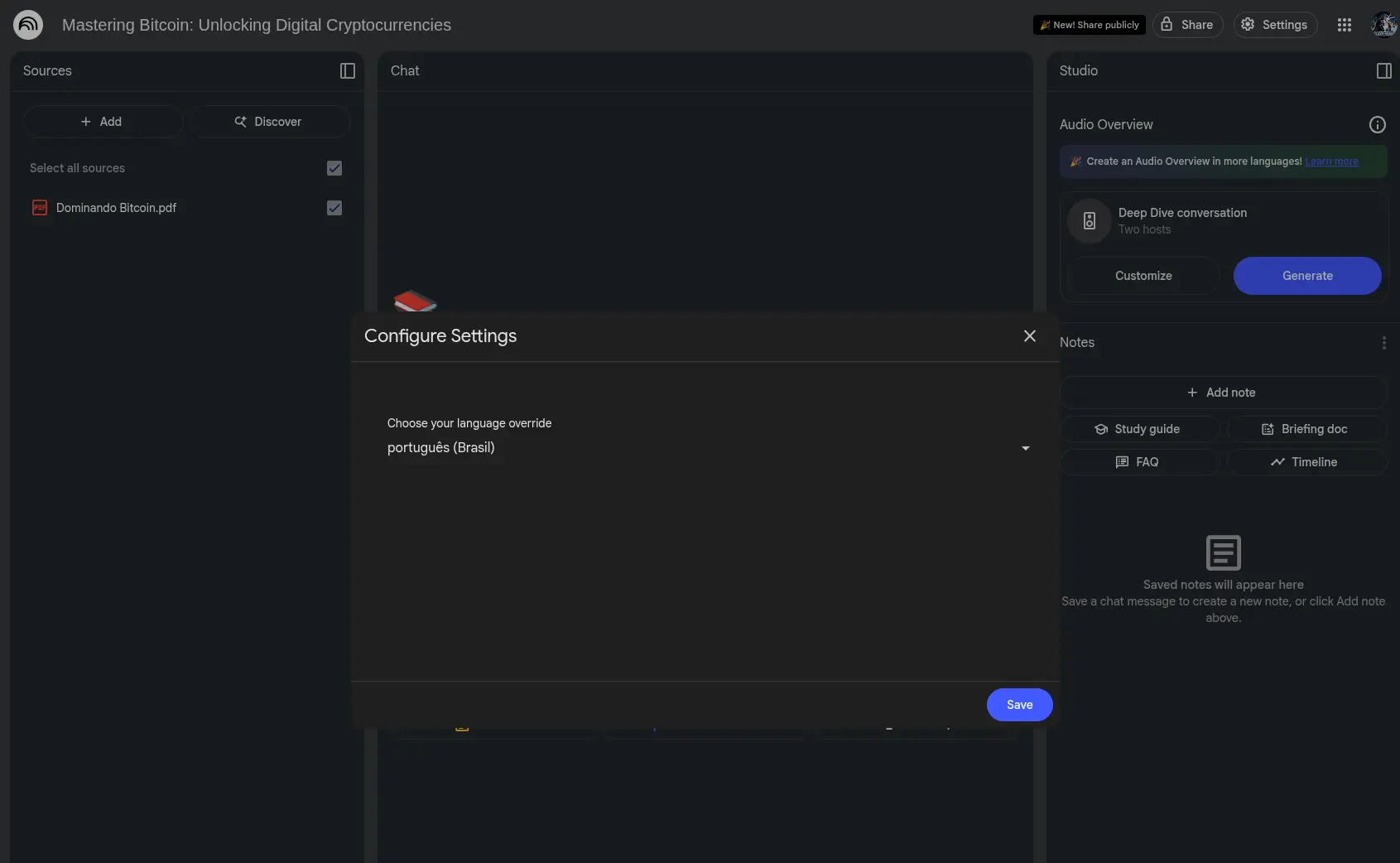Click the Chat panel header
This screenshot has height=863, width=1400.
click(405, 71)
